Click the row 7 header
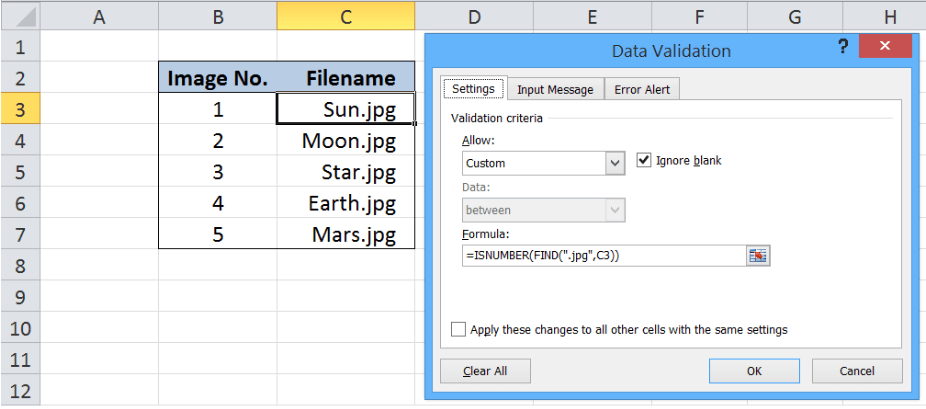The image size is (926, 409). (x=20, y=236)
